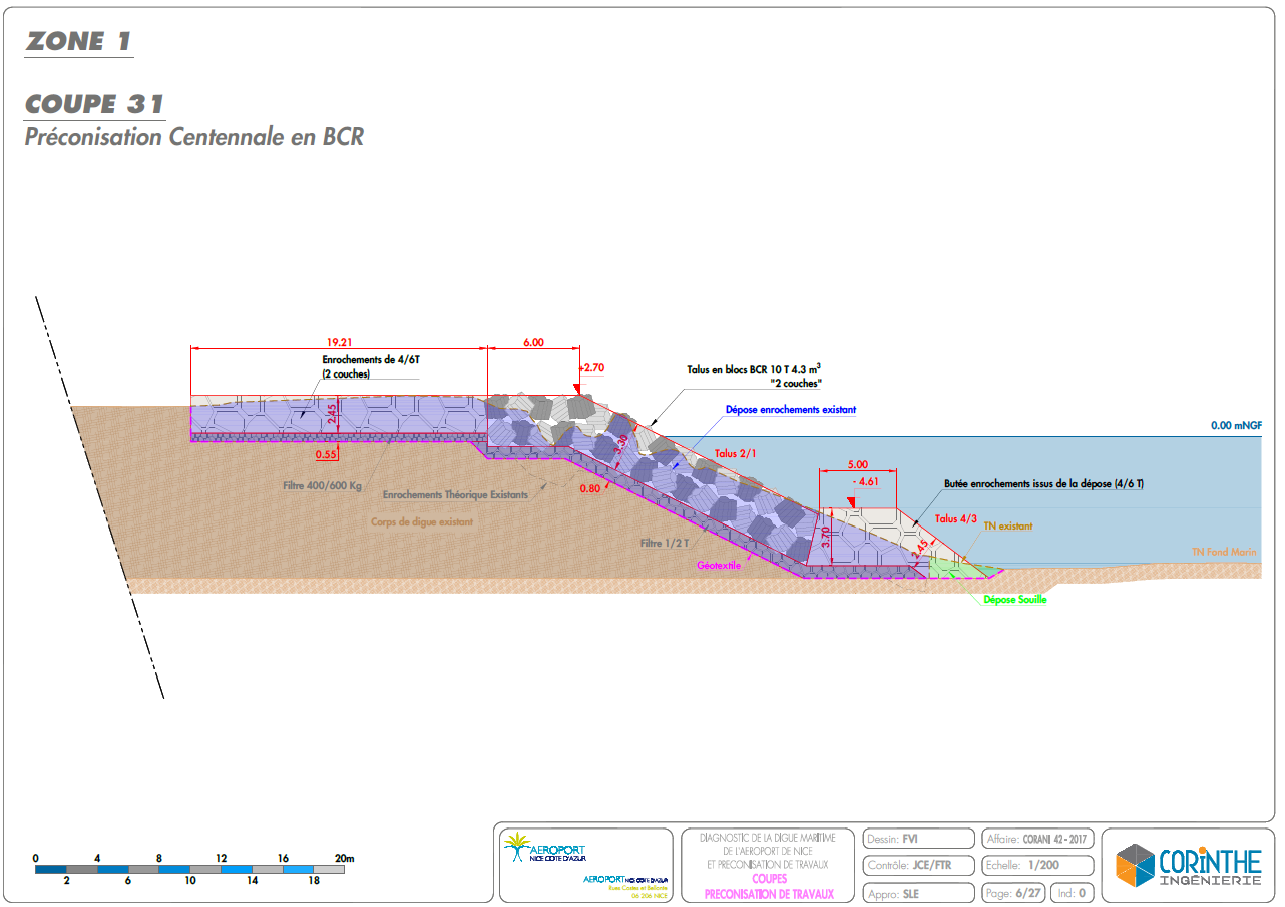
Task: Click the 0.80 thickness value
Action: pyautogui.click(x=590, y=489)
